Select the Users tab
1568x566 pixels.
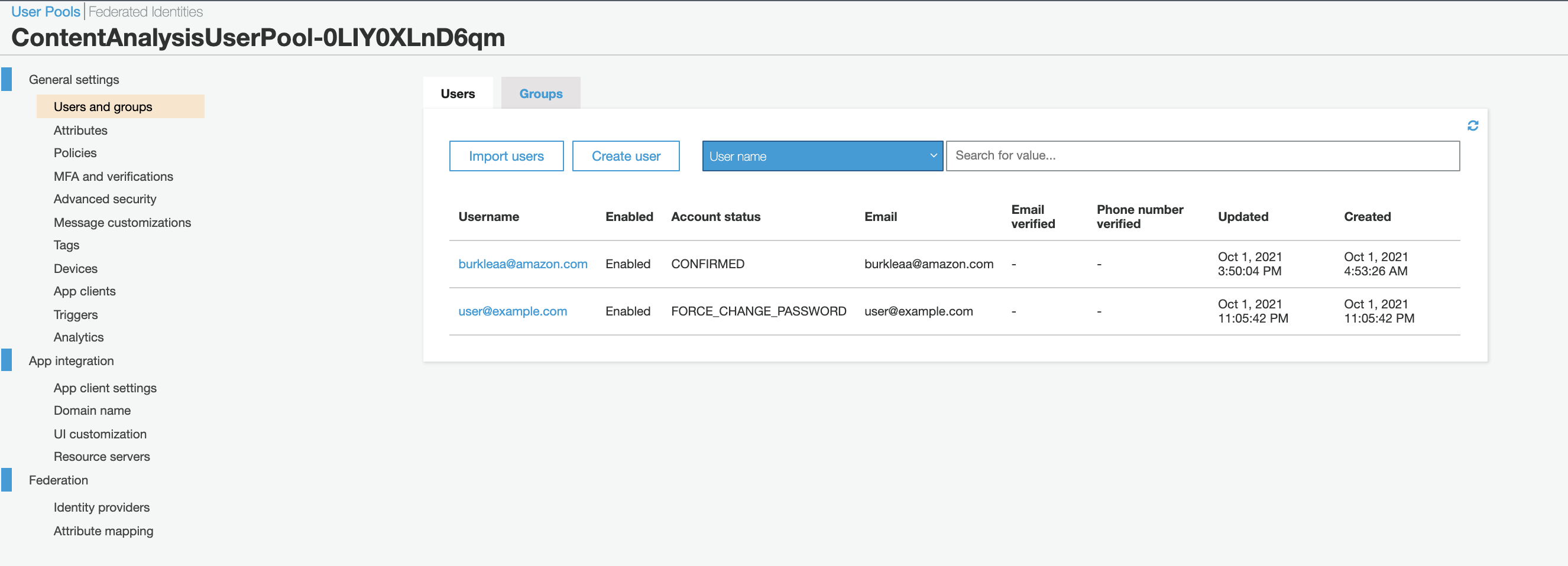(x=458, y=93)
